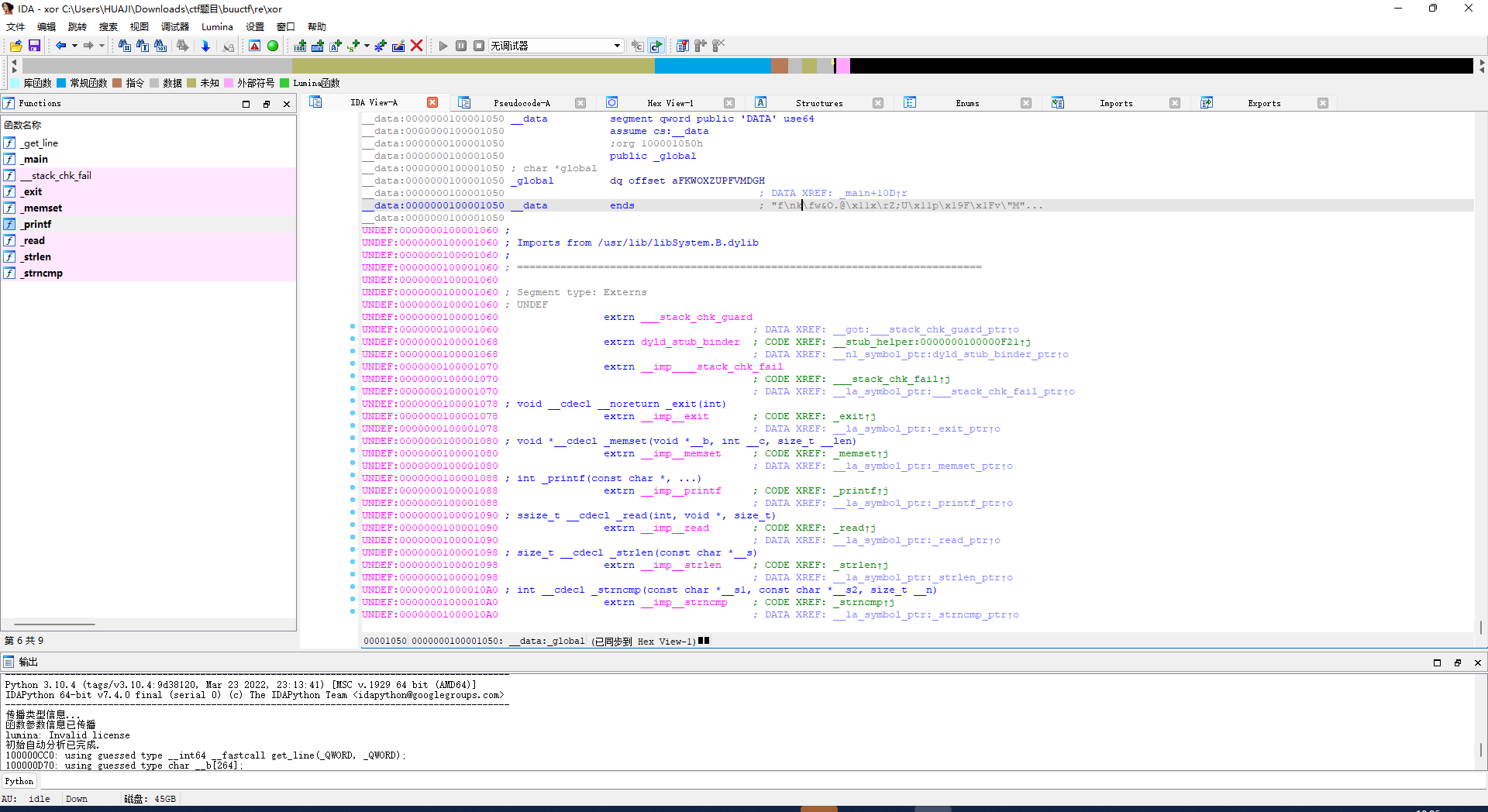
Task: Click the green circle toolbar icon
Action: [x=273, y=46]
